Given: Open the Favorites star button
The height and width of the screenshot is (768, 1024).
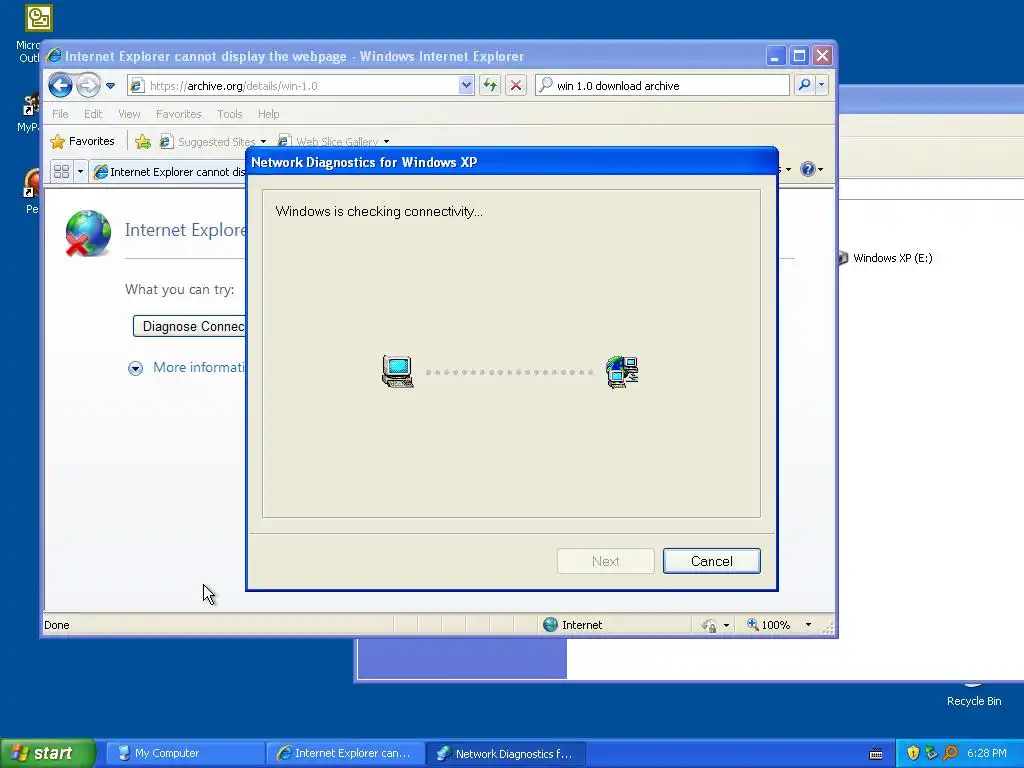Looking at the screenshot, I should click(82, 141).
